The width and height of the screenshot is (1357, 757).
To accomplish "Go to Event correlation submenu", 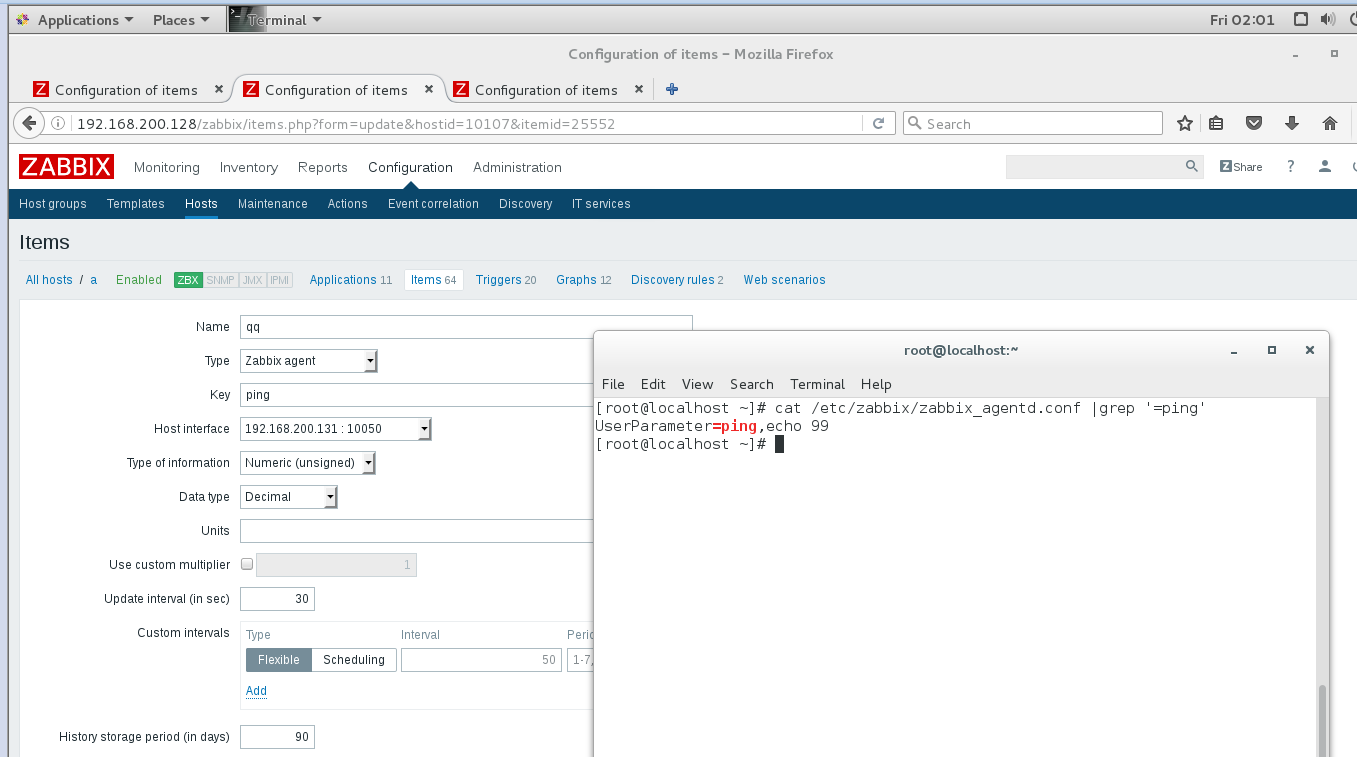I will (433, 204).
